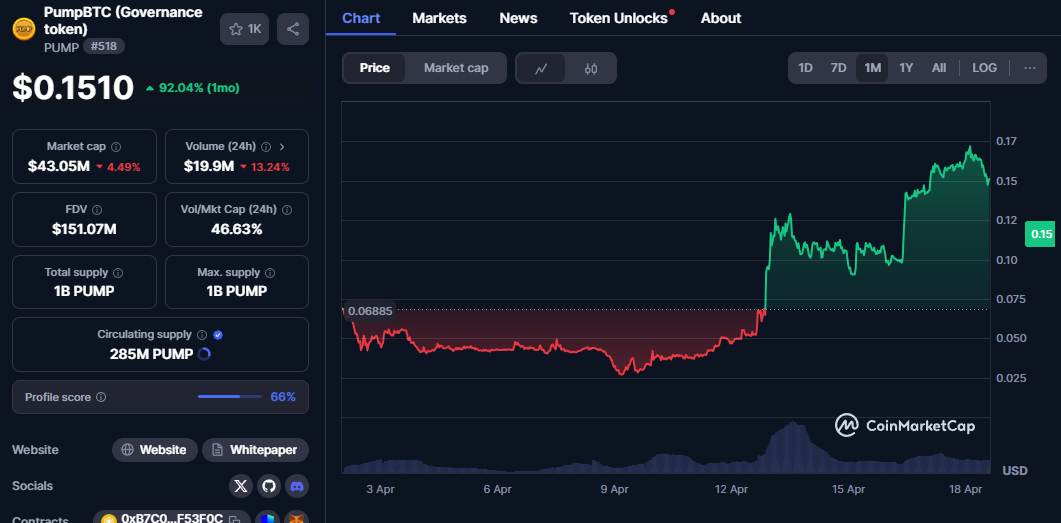Show Volume (24h) info icon
The image size is (1061, 523).
click(266, 147)
